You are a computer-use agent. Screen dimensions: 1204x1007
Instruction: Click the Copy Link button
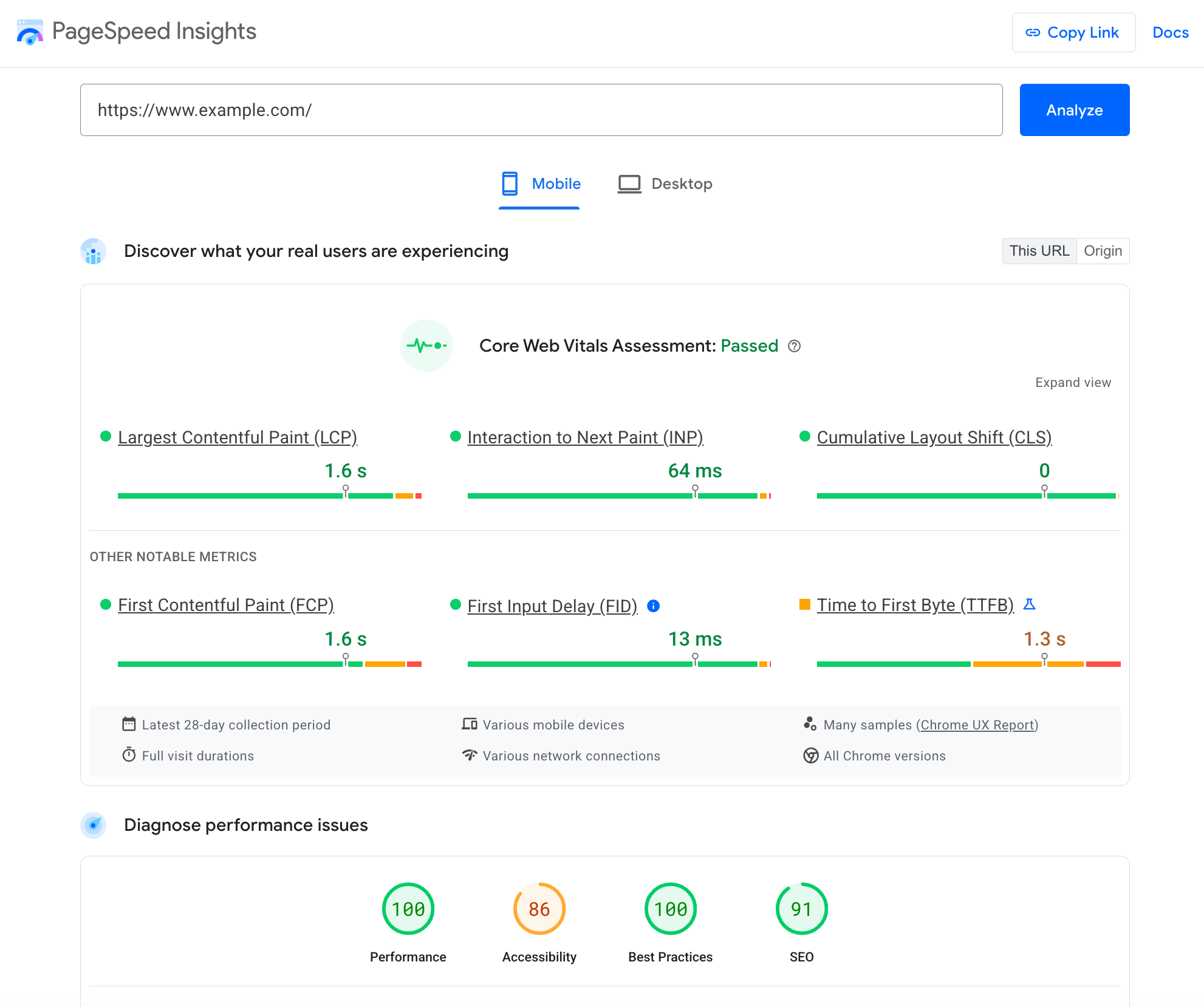coord(1072,33)
